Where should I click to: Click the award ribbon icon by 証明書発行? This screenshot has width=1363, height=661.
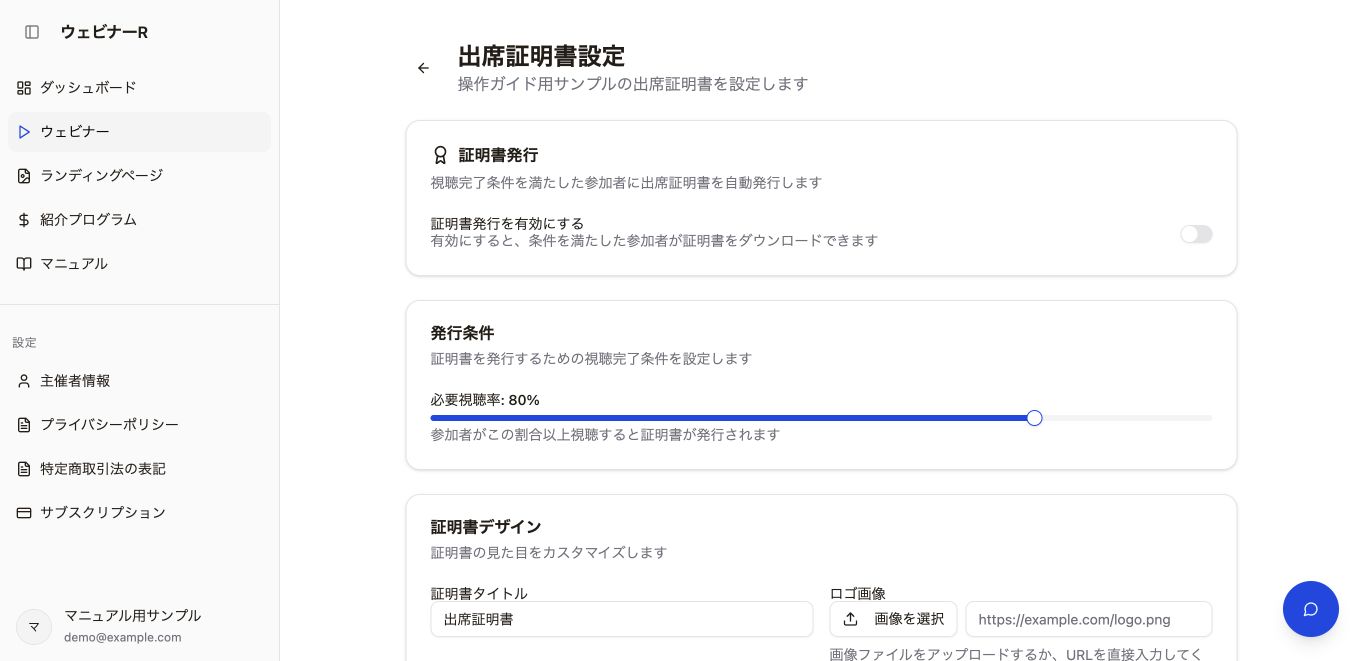tap(440, 155)
